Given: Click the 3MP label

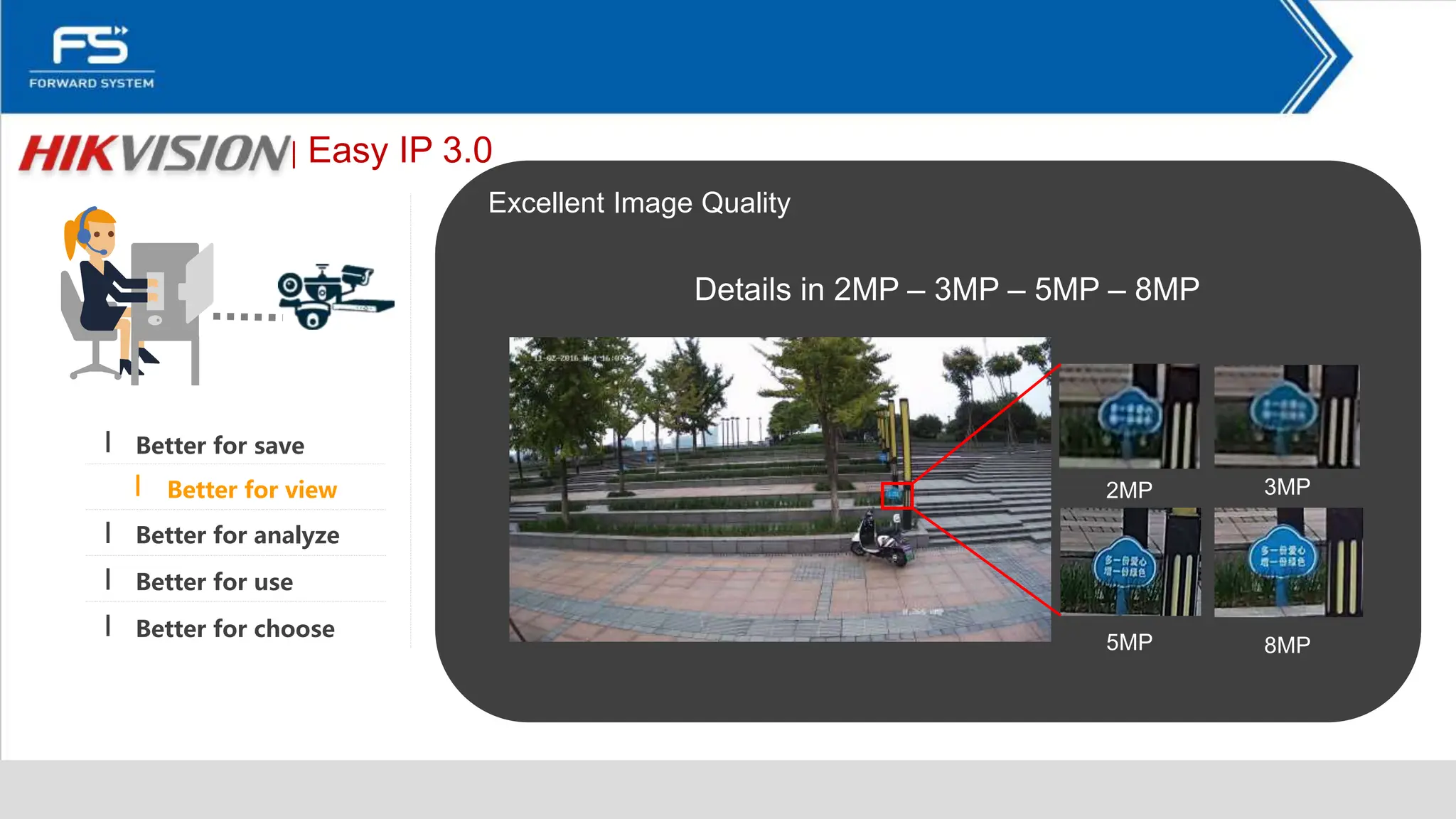Looking at the screenshot, I should 1287,487.
